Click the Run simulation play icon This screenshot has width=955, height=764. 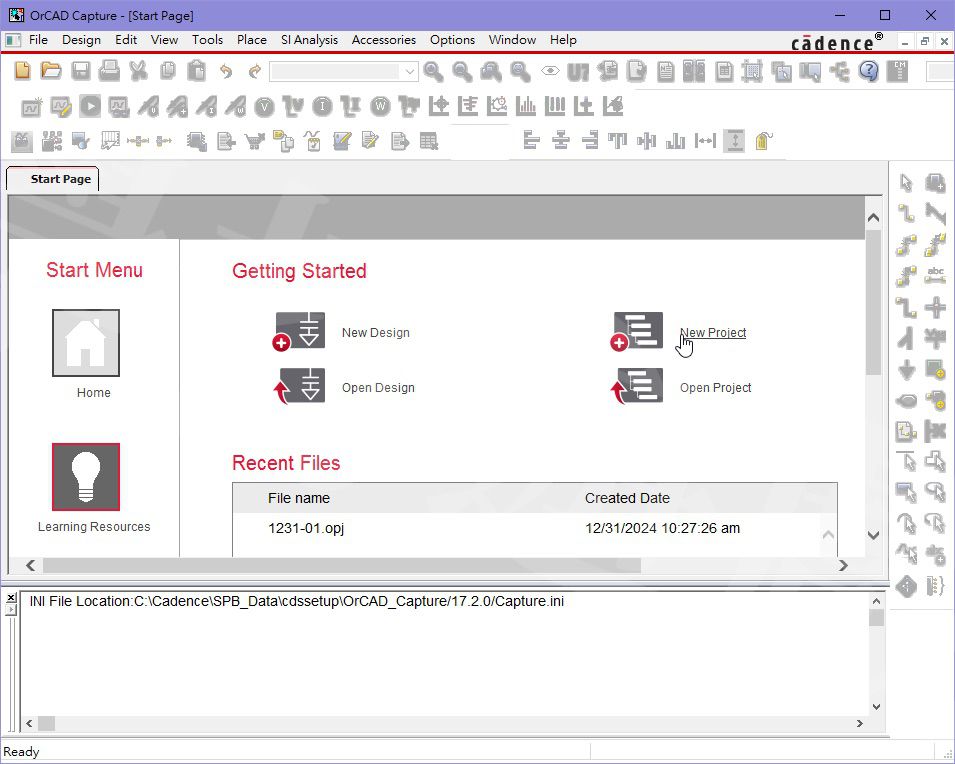point(90,107)
